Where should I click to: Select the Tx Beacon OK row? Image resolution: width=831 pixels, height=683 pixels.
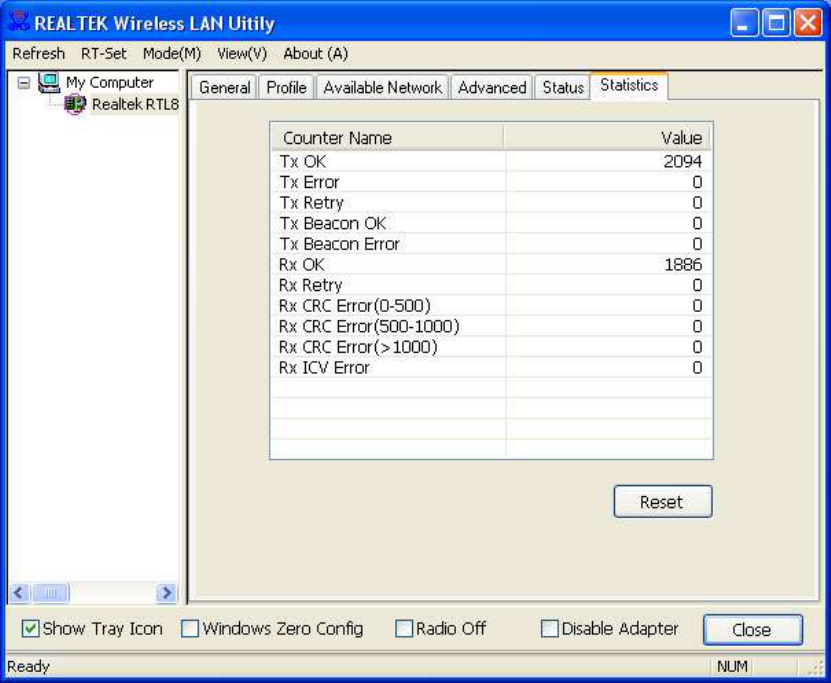point(491,223)
